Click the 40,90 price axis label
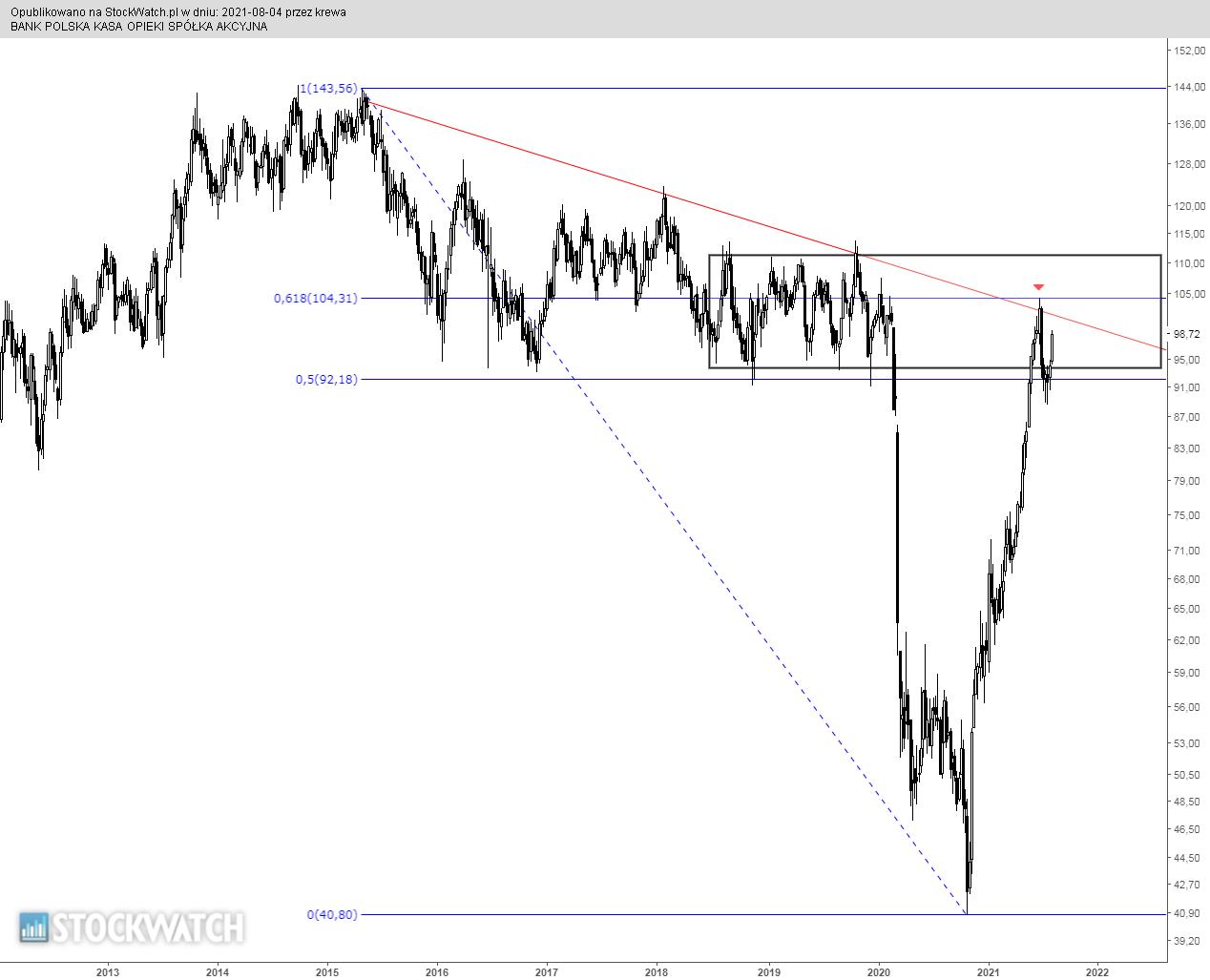Screen dimensions: 1210x980 [x=1188, y=913]
